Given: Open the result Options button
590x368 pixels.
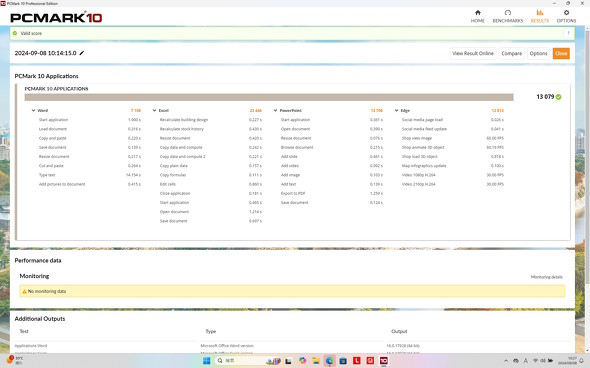Looking at the screenshot, I should point(538,53).
